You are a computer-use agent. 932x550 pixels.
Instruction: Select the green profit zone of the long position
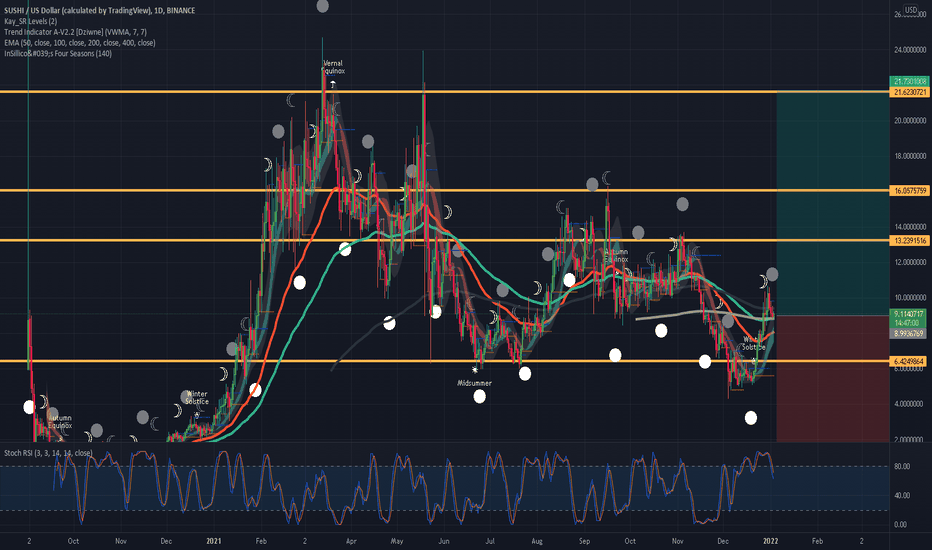click(833, 204)
